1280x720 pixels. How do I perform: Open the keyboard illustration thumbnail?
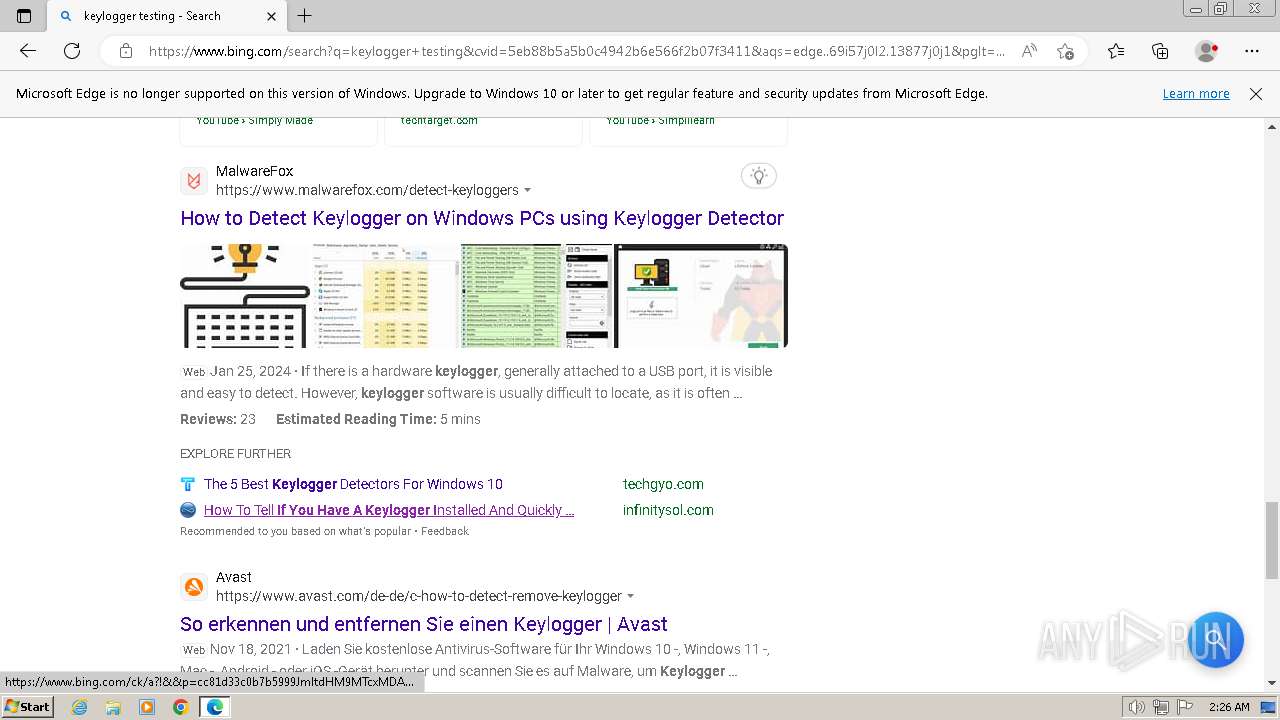click(245, 296)
